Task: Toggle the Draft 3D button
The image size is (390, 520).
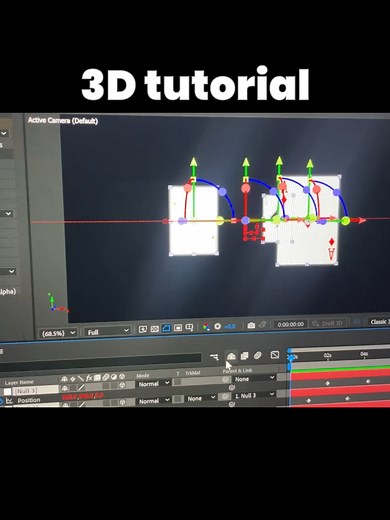Action: (x=327, y=323)
